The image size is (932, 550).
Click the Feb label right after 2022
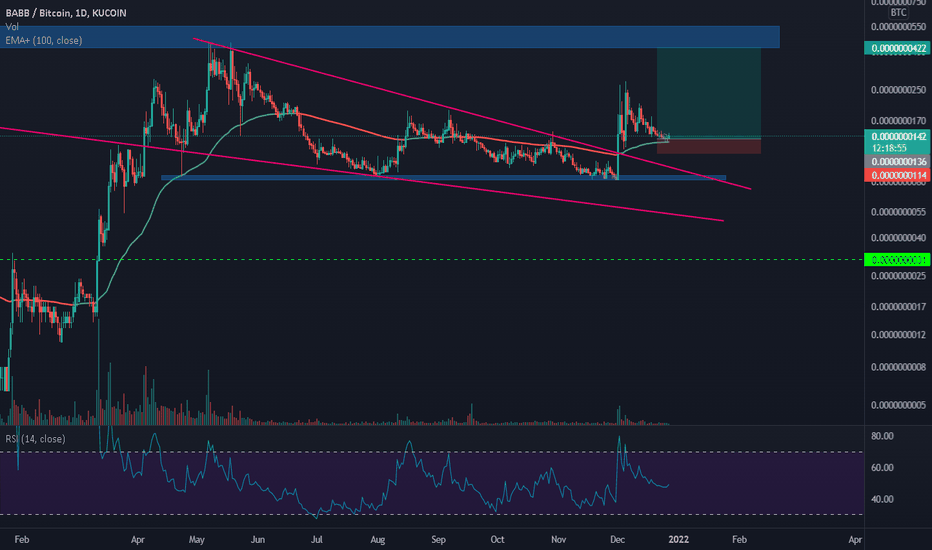tap(739, 539)
